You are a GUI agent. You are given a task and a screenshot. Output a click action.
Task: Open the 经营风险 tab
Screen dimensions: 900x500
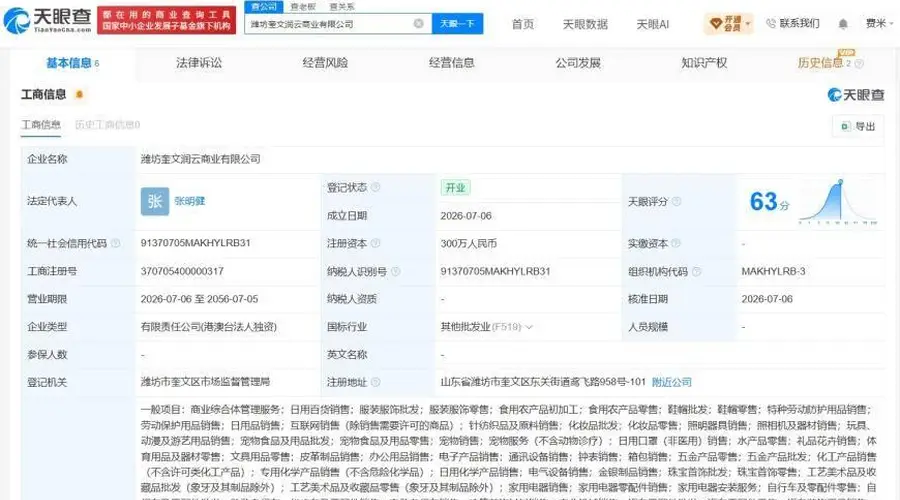(x=325, y=63)
